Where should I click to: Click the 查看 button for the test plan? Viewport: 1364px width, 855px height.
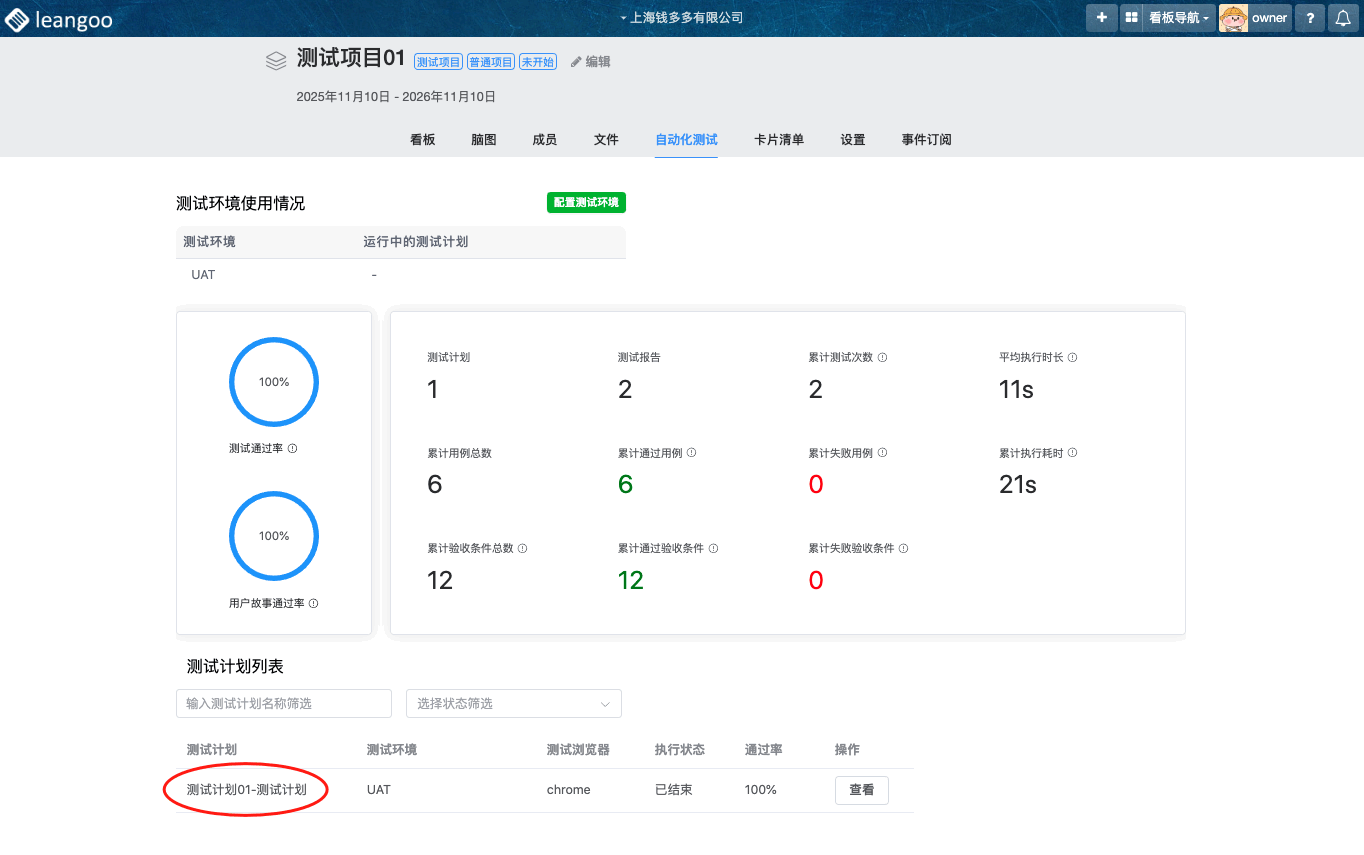pos(861,790)
